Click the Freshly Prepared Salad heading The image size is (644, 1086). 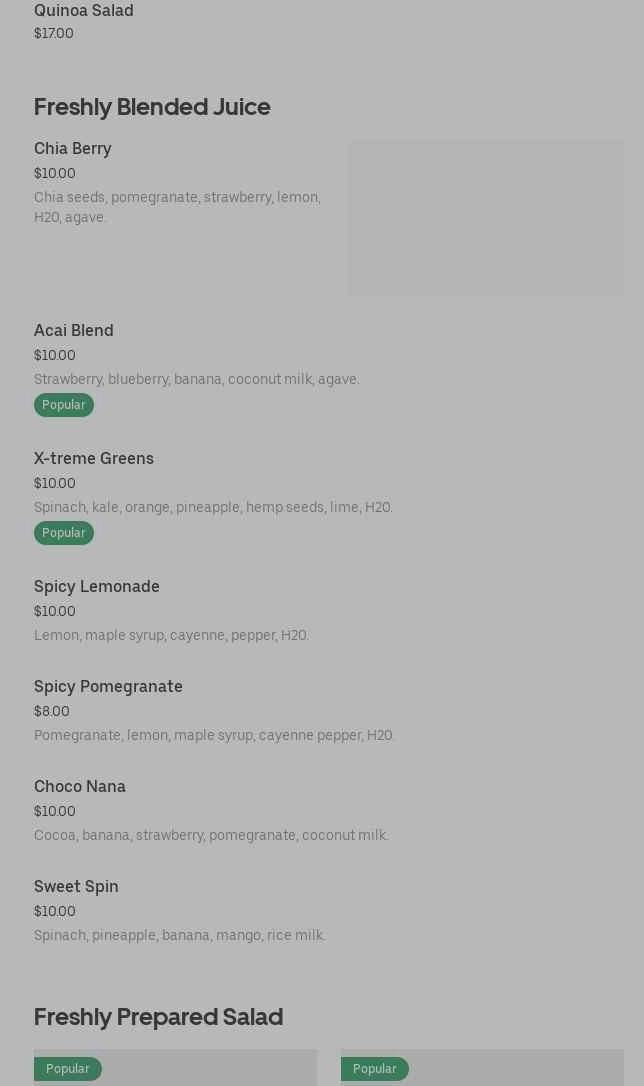click(x=158, y=1016)
